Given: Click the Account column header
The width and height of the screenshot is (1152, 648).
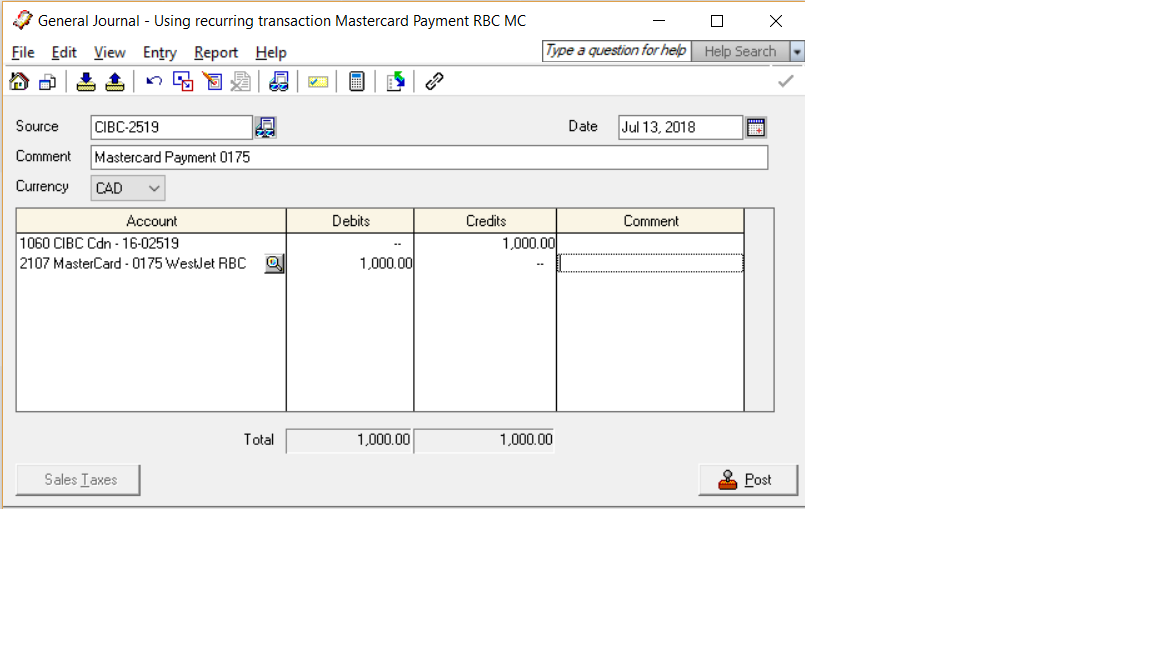Looking at the screenshot, I should click(x=151, y=221).
